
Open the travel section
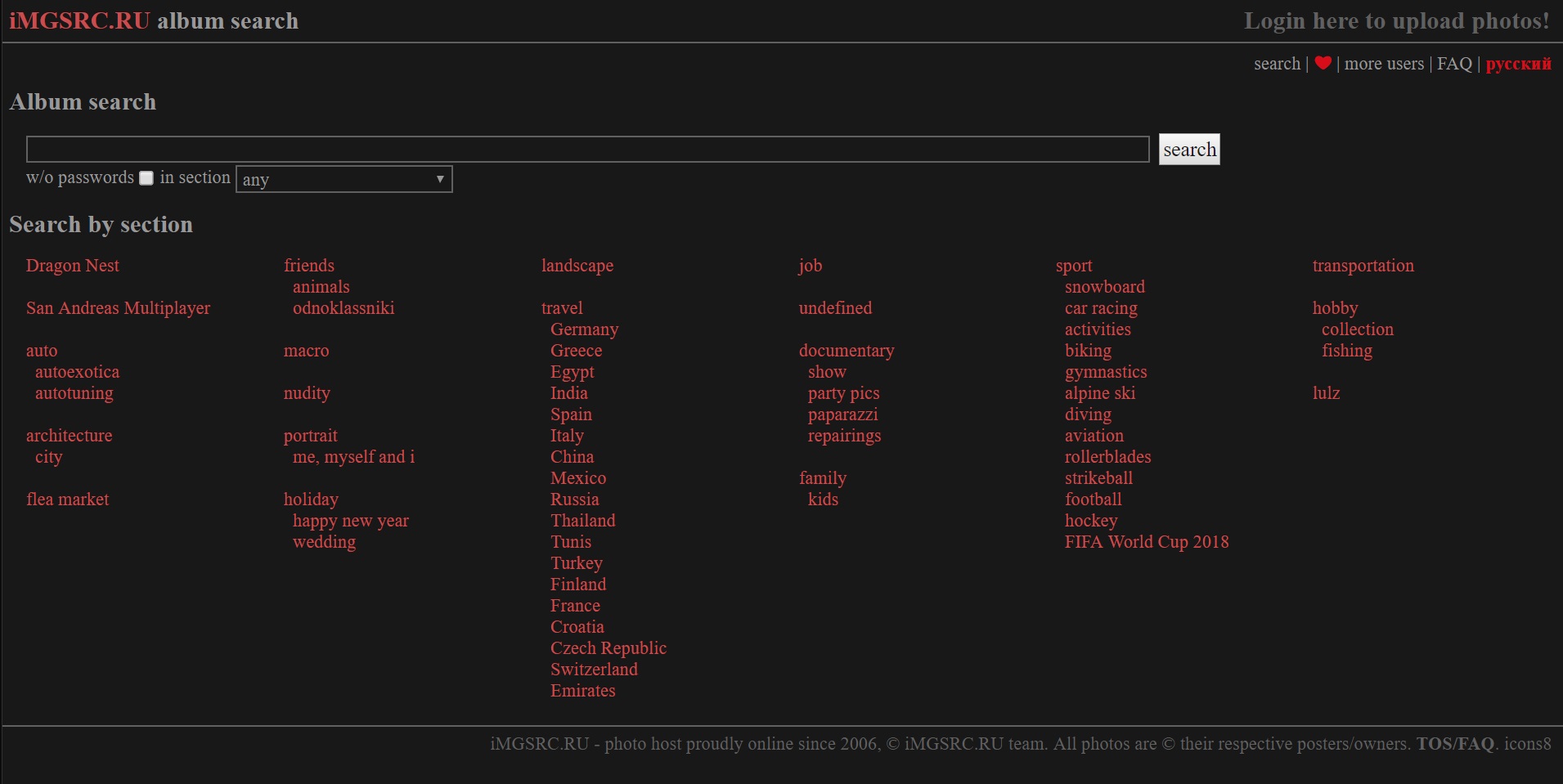[562, 308]
